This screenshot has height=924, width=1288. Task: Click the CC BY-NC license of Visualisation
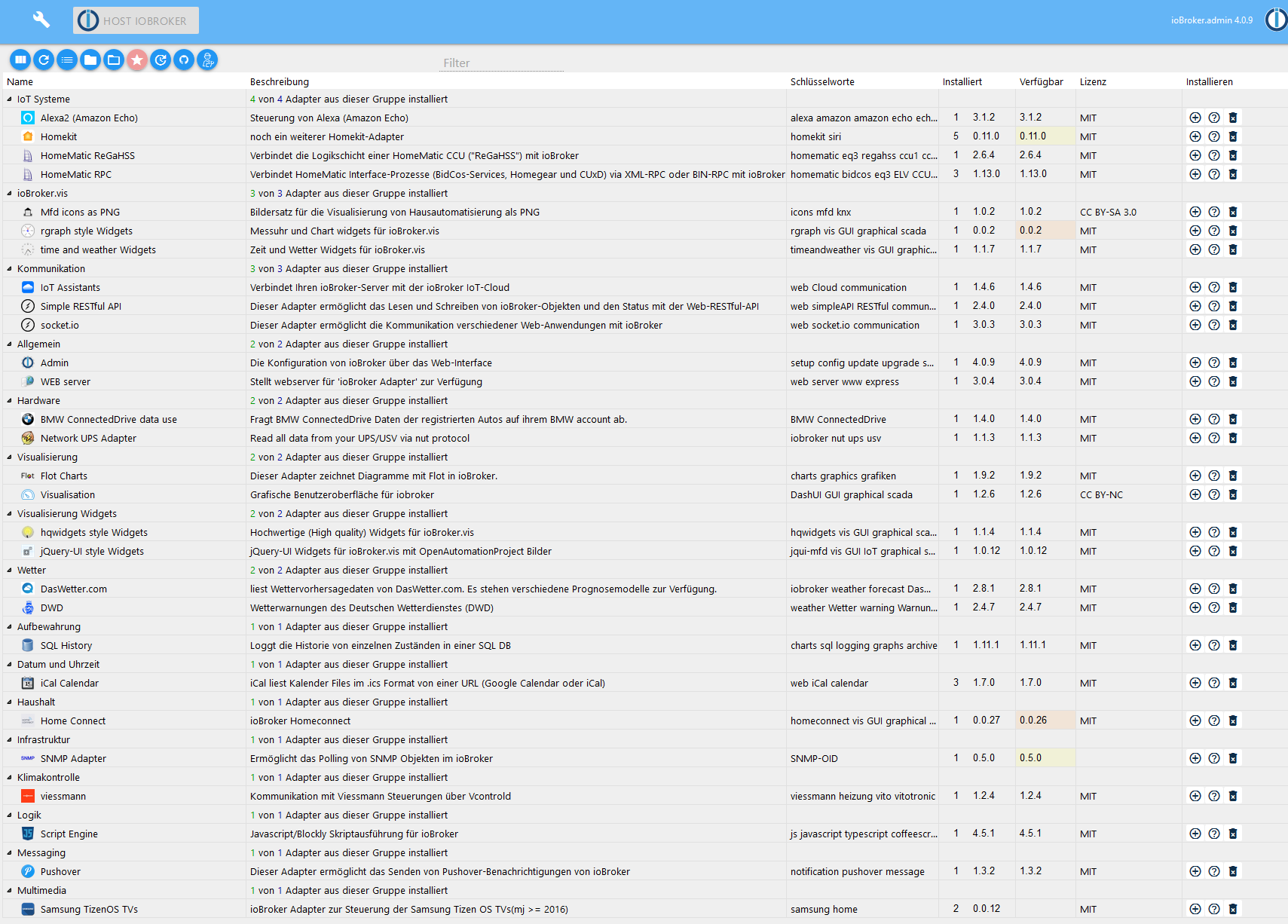point(1101,495)
